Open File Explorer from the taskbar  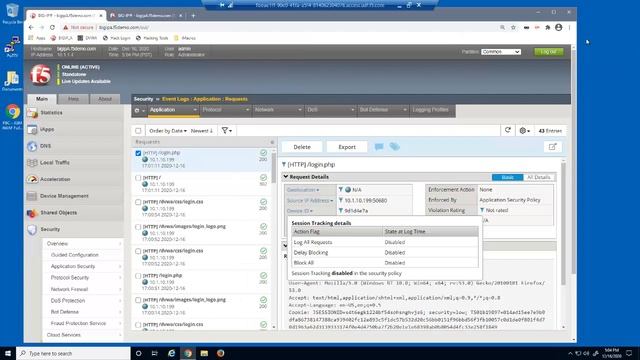coord(204,353)
